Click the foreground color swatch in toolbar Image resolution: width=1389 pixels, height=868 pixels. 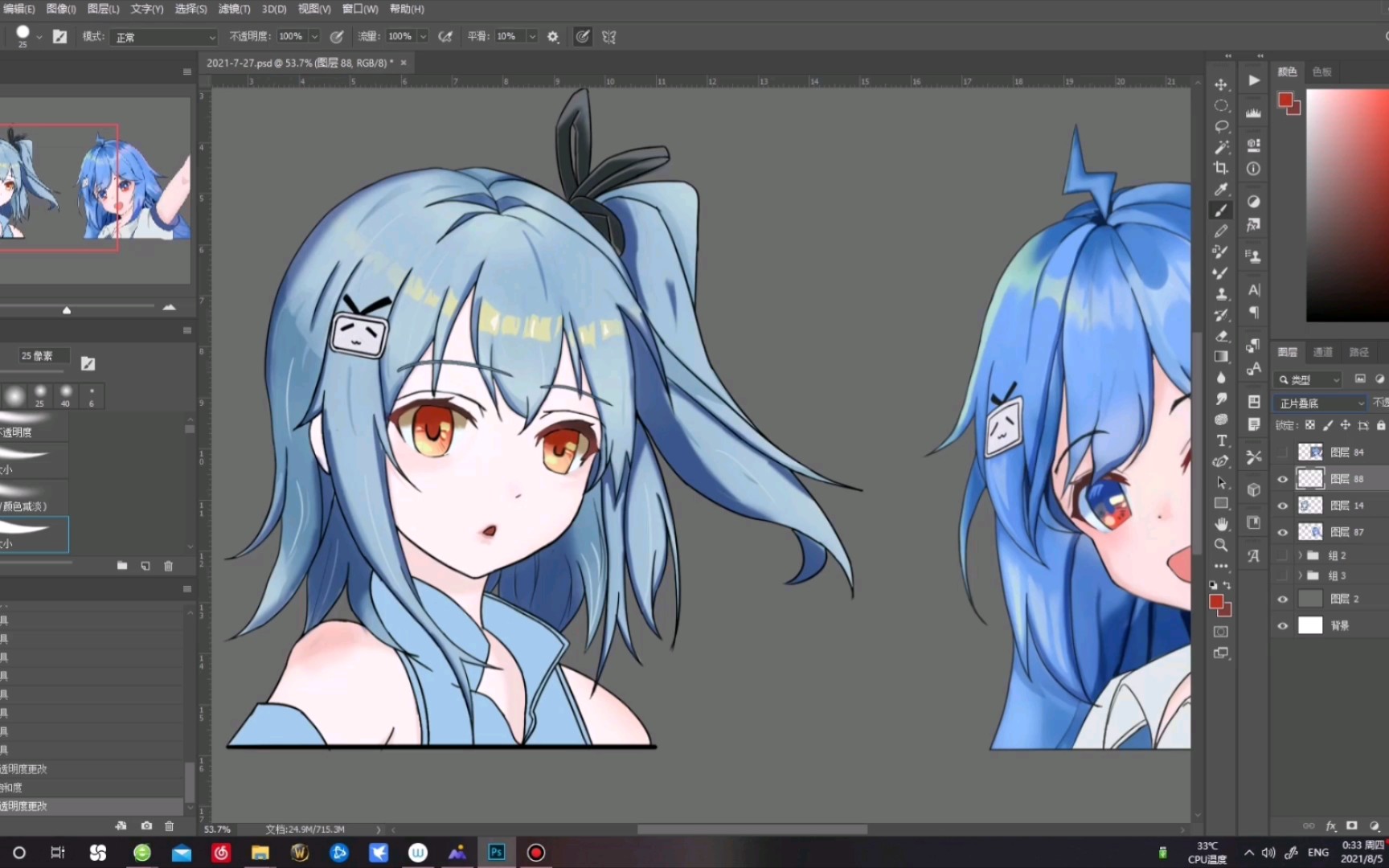click(1216, 602)
